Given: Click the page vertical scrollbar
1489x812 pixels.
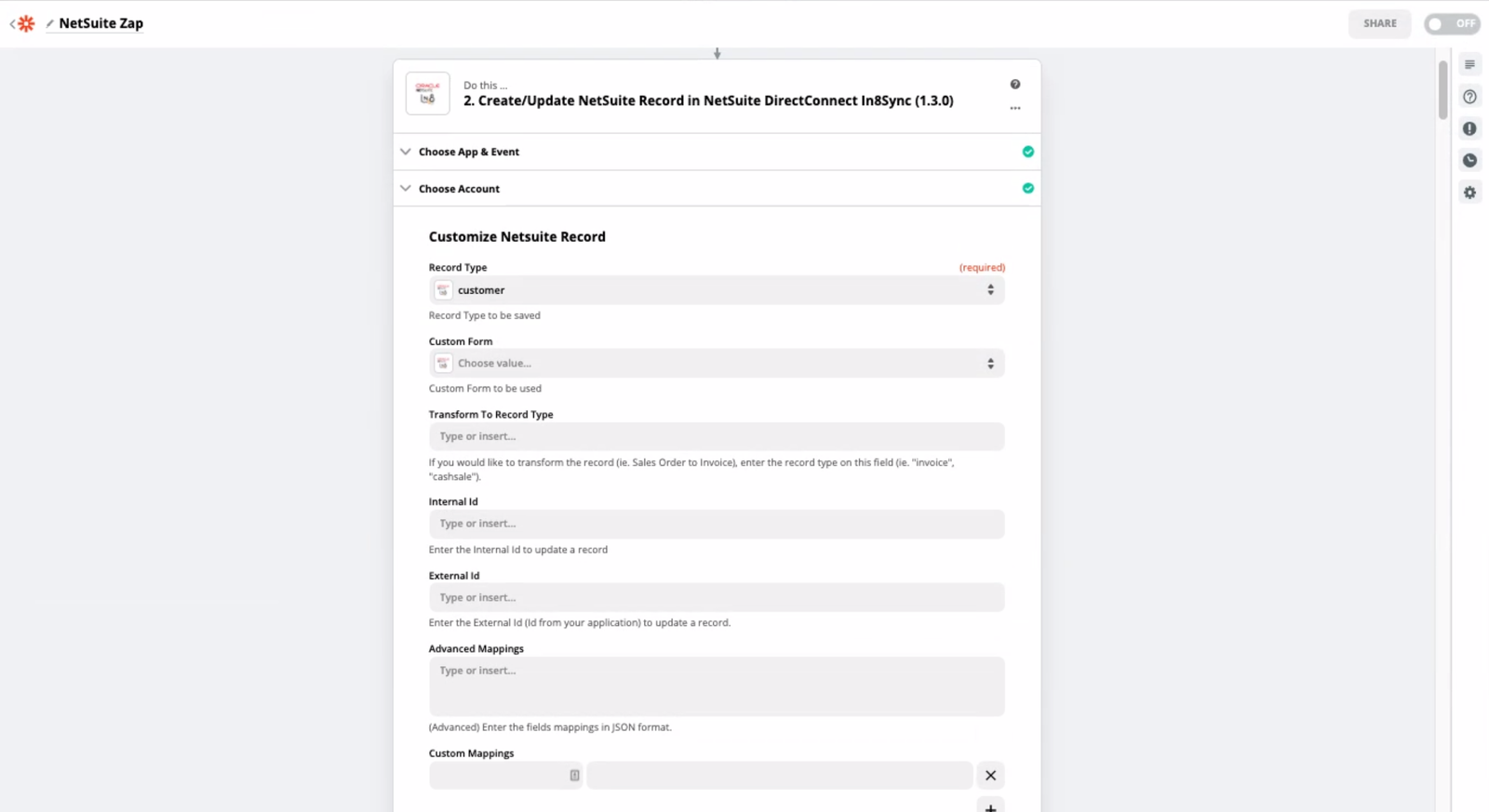Looking at the screenshot, I should pyautogui.click(x=1442, y=89).
